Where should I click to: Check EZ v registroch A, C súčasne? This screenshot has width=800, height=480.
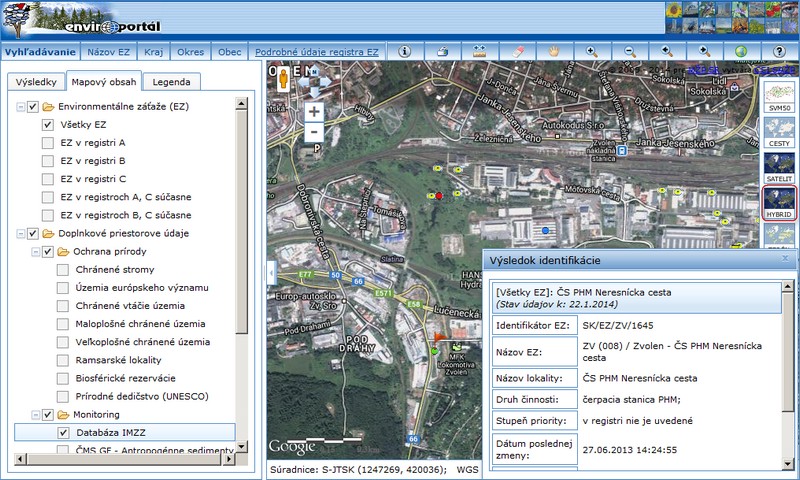click(47, 197)
